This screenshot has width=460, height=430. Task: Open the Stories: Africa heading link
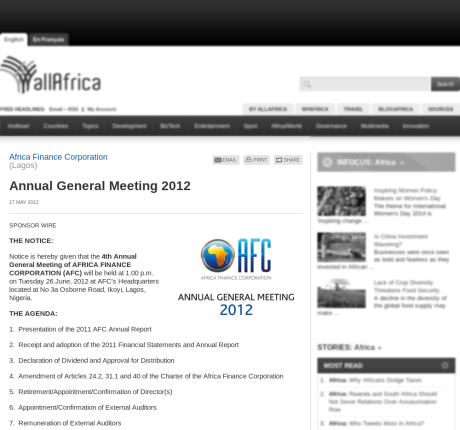[349, 347]
